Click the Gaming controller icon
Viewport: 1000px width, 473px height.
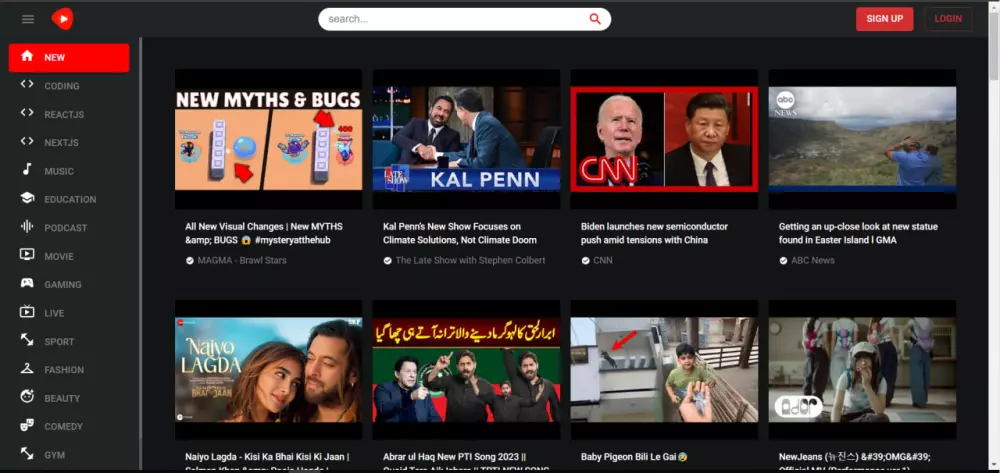27,283
